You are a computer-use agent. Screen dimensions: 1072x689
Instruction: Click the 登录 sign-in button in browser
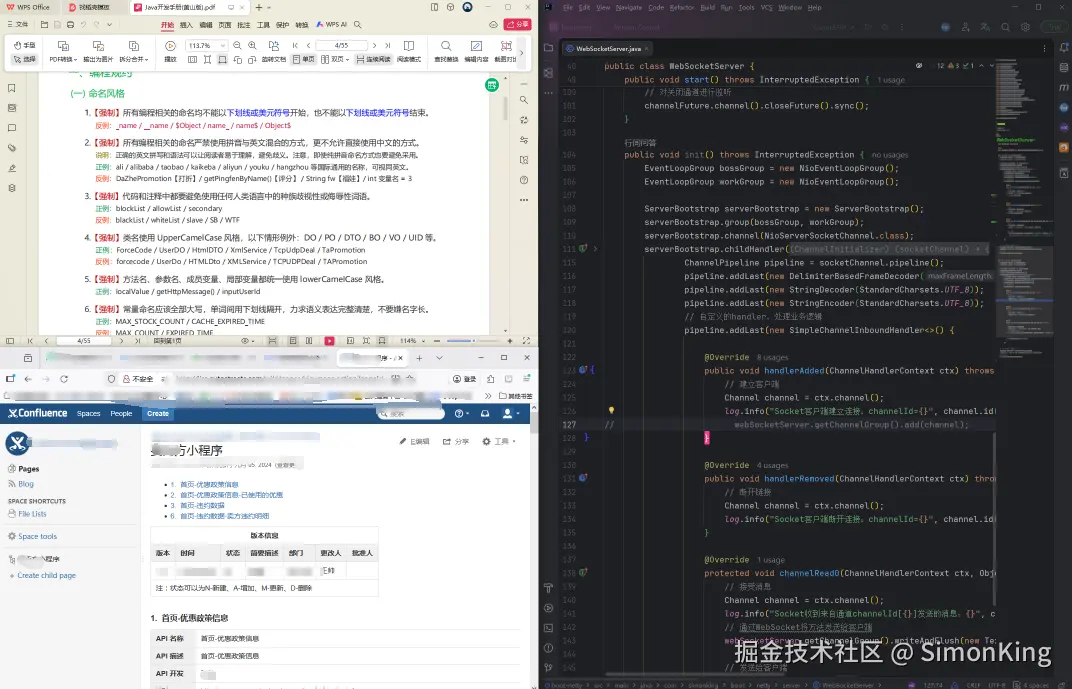465,379
